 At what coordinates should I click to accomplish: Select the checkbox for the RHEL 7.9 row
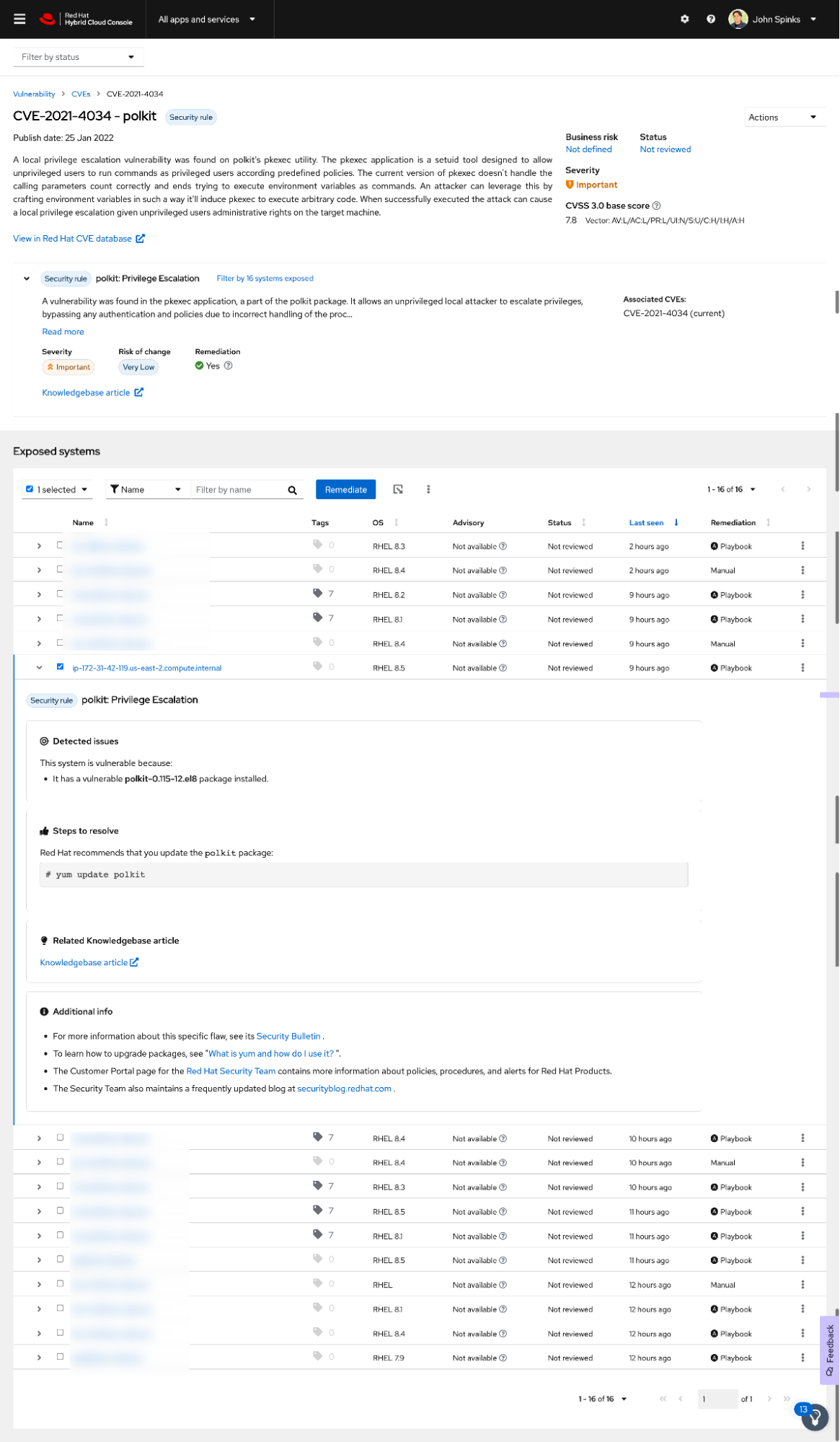[60, 1357]
